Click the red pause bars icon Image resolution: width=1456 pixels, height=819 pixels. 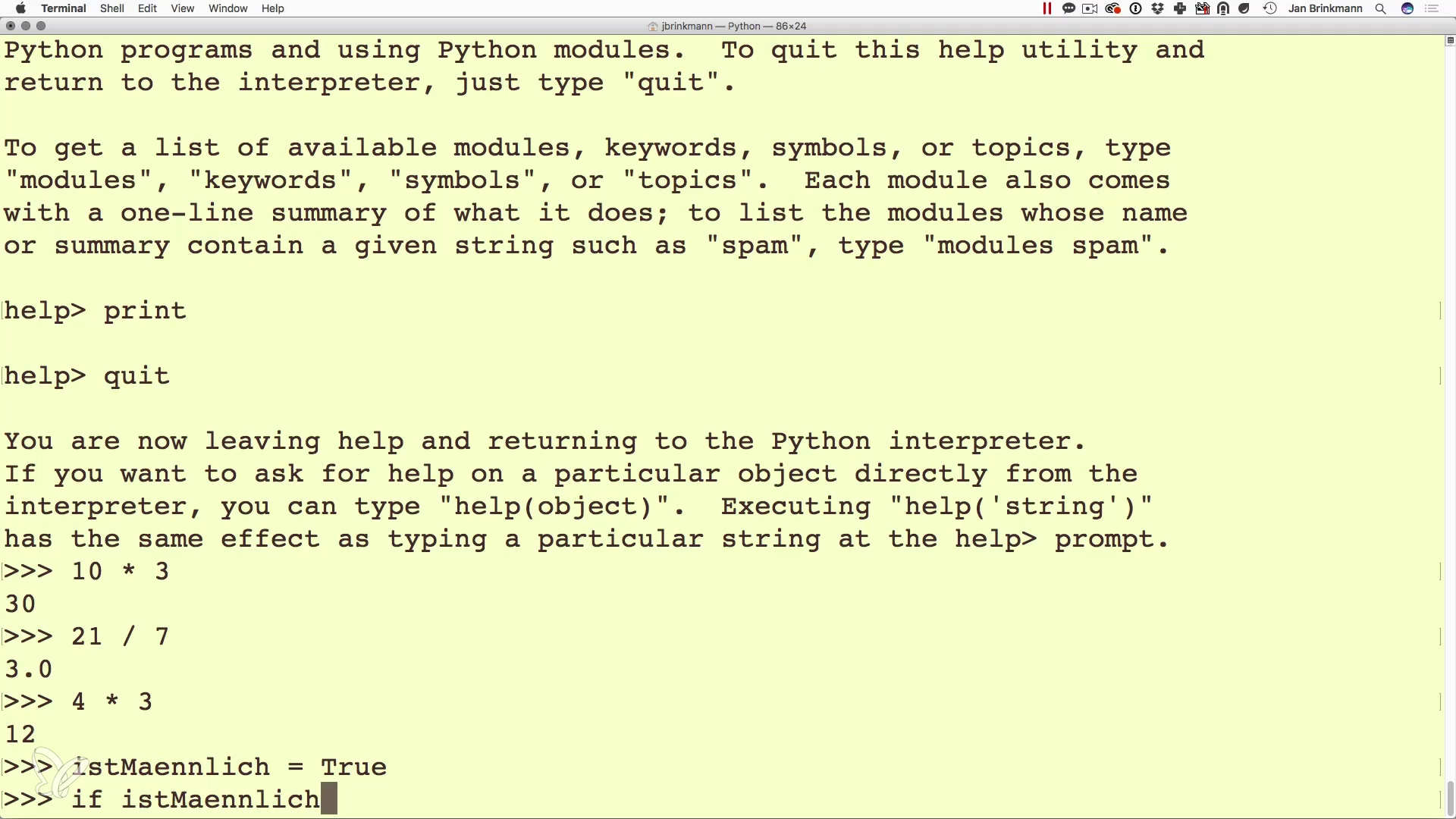1047,8
